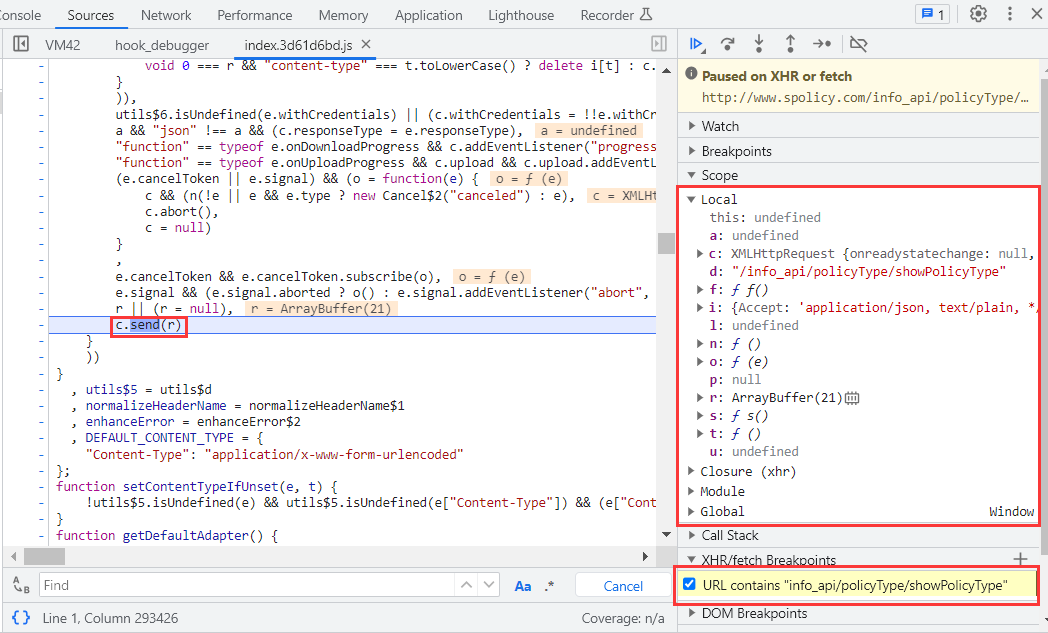Open the hook_debugger file tab
The image size is (1048, 633).
pos(162,45)
